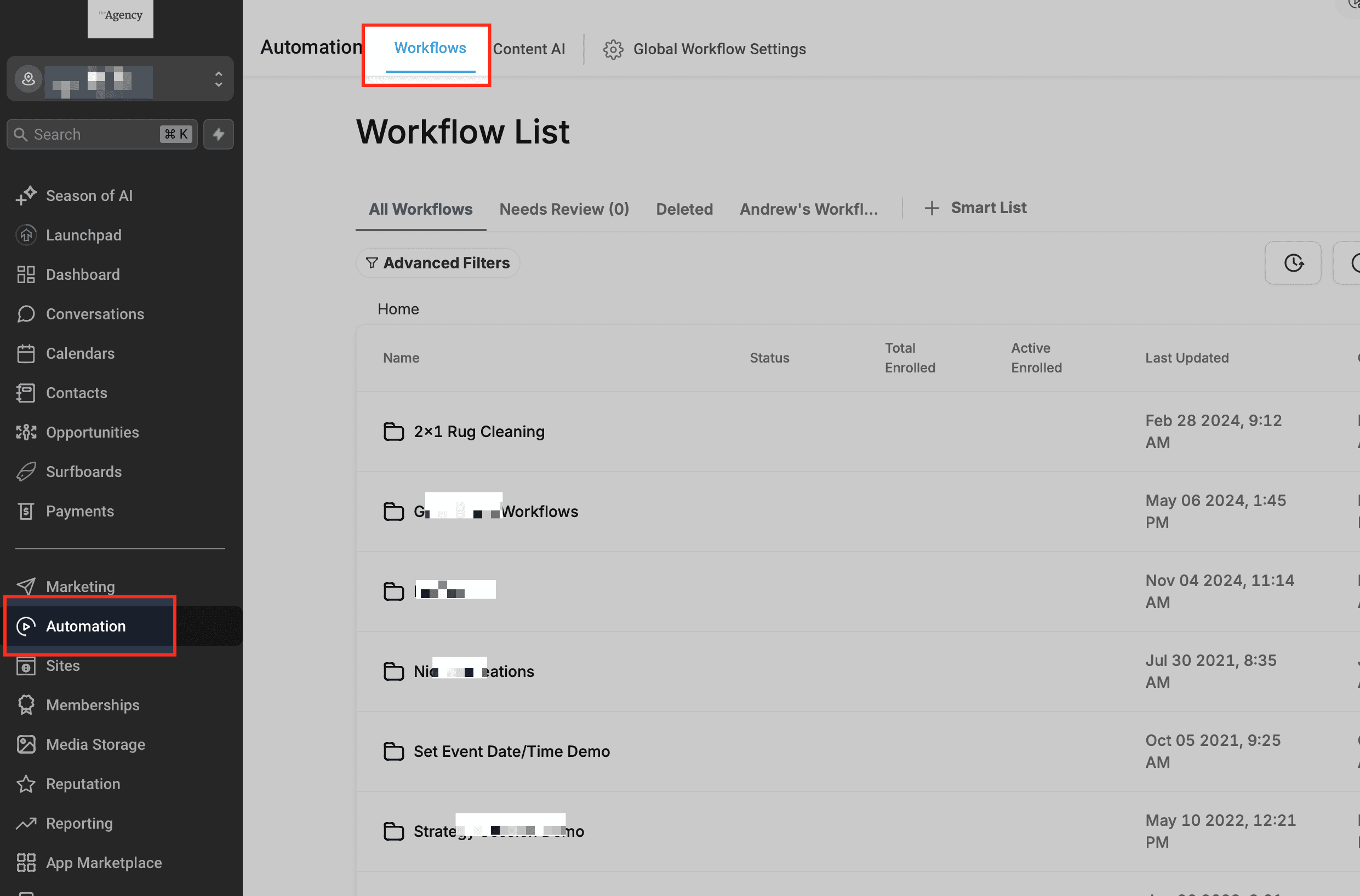Open the sub-account switcher chevron

click(x=218, y=79)
